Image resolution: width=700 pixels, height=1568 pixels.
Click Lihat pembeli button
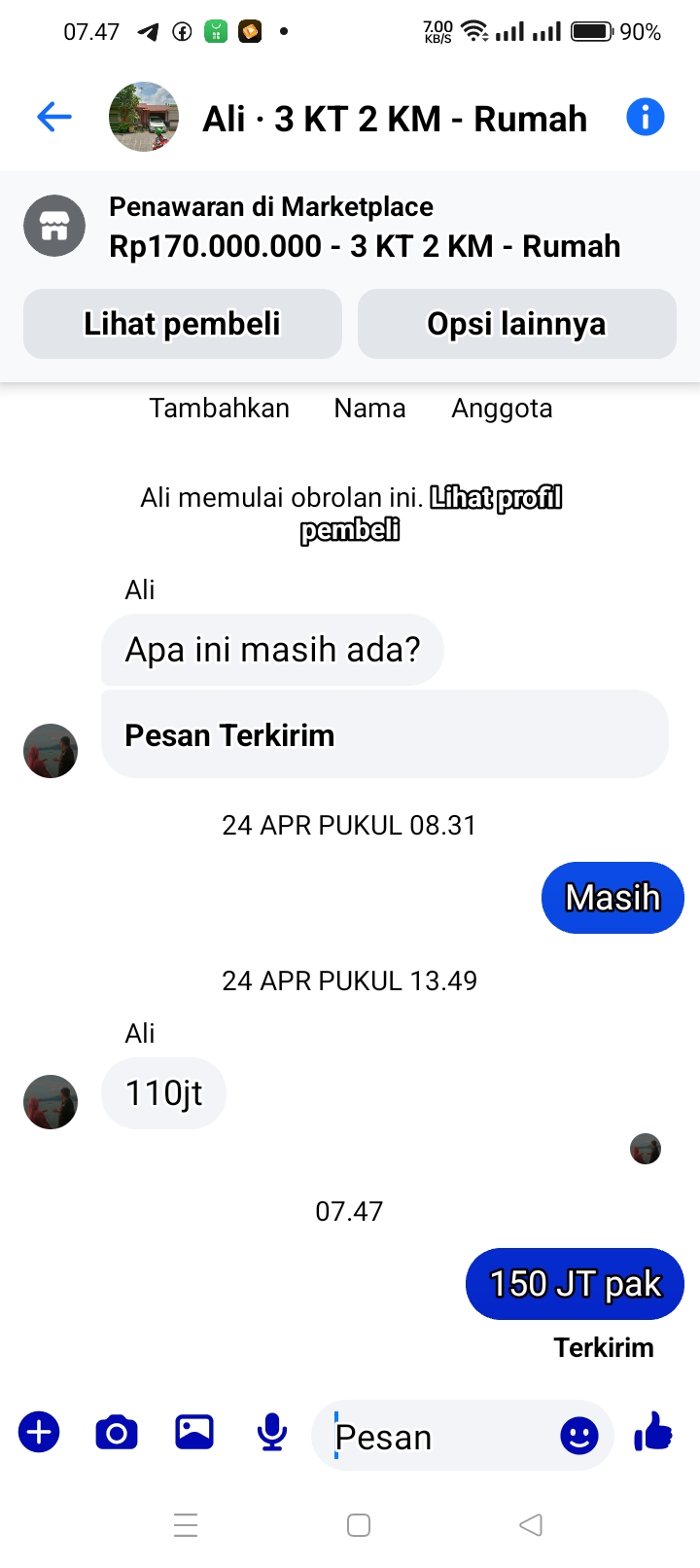183,324
